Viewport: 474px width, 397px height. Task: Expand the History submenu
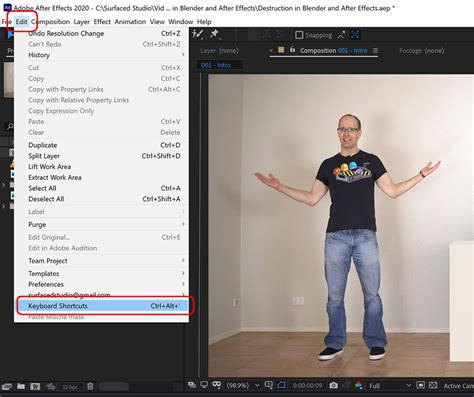coord(102,55)
